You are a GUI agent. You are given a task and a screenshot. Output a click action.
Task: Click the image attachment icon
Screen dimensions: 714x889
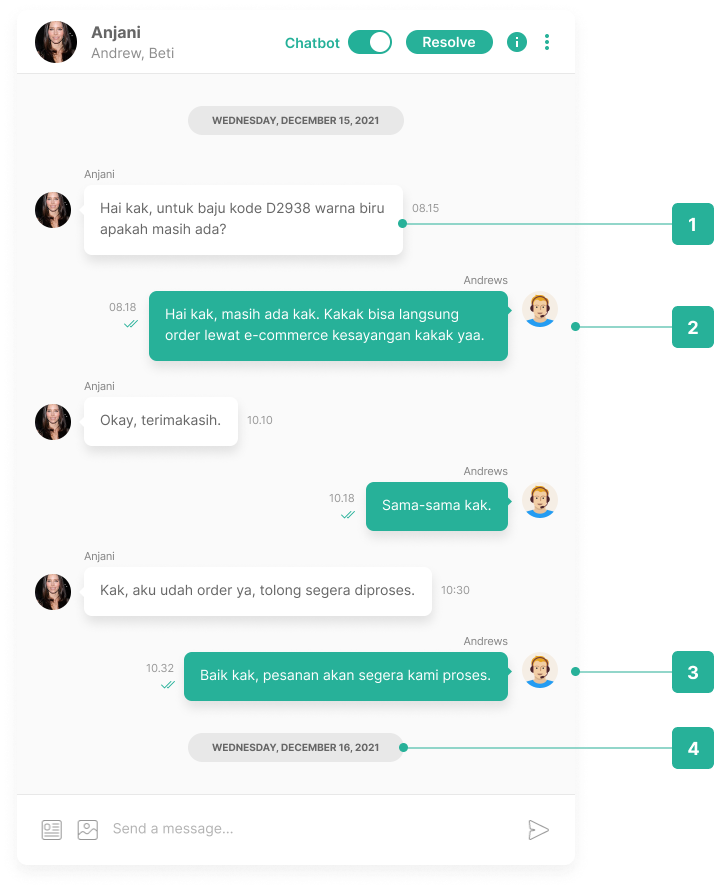87,829
